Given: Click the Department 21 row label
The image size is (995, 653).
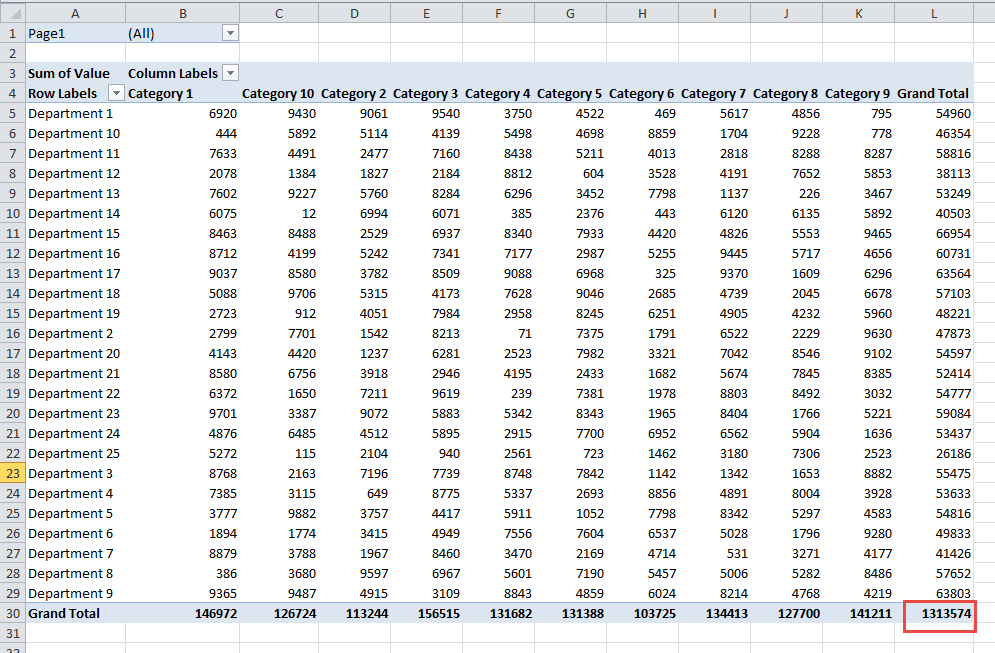Looking at the screenshot, I should click(x=75, y=373).
